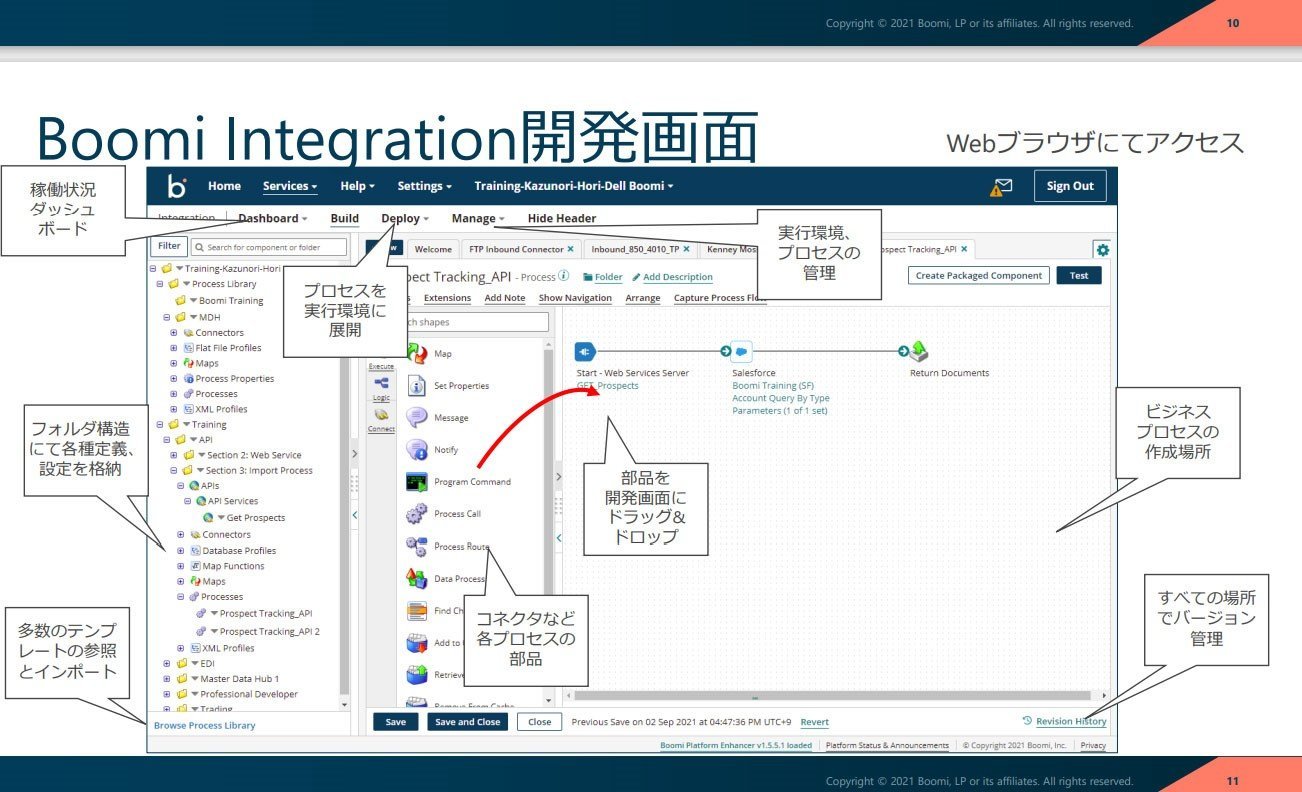Select the Process Call gears icon

click(417, 514)
